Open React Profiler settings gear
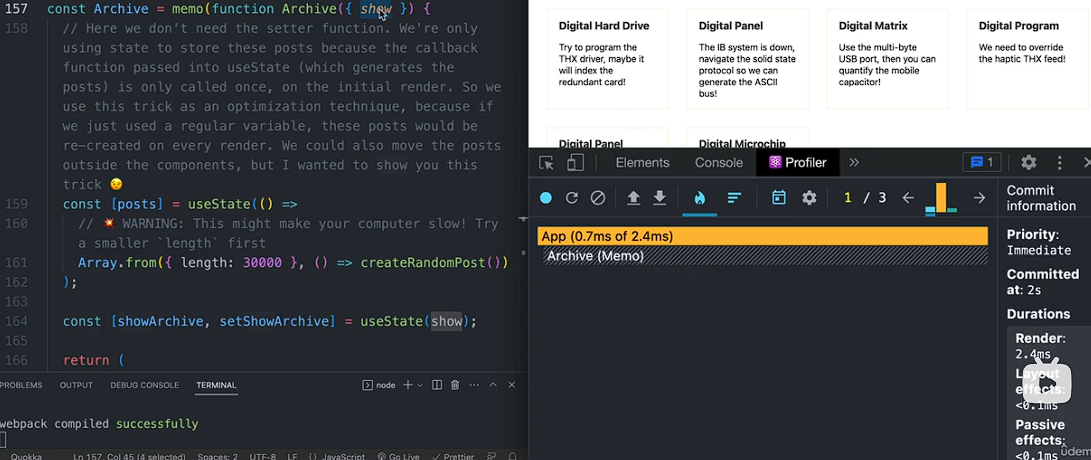1091x460 pixels. 809,198
